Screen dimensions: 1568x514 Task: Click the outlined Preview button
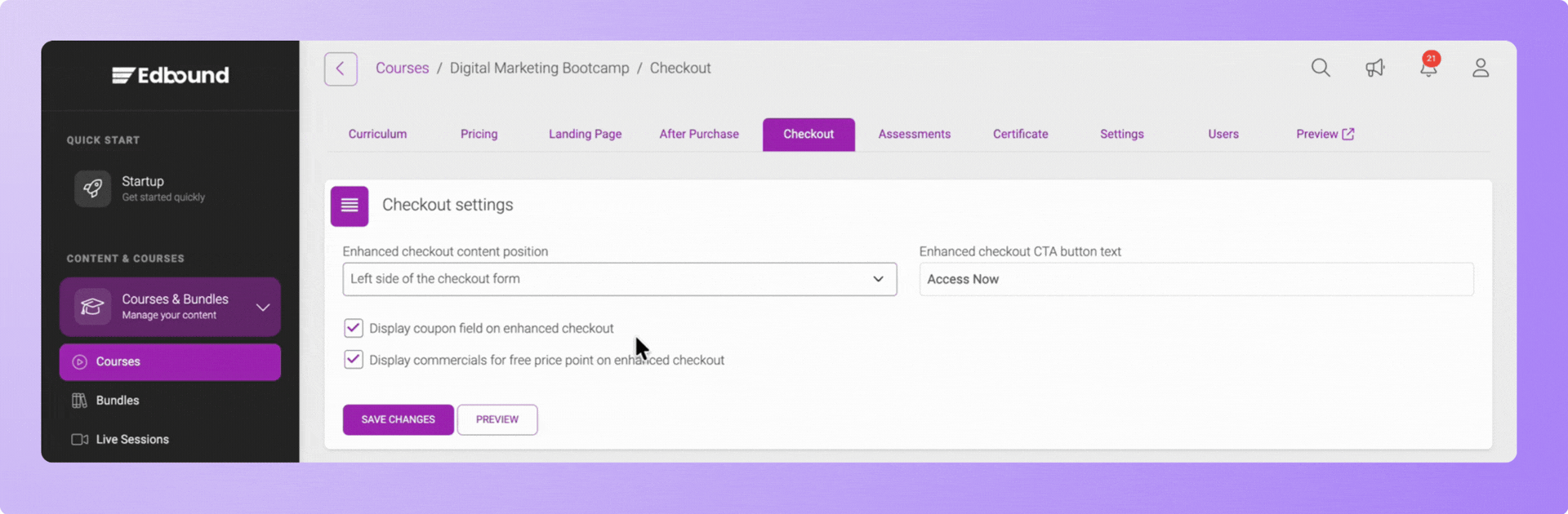pos(497,419)
